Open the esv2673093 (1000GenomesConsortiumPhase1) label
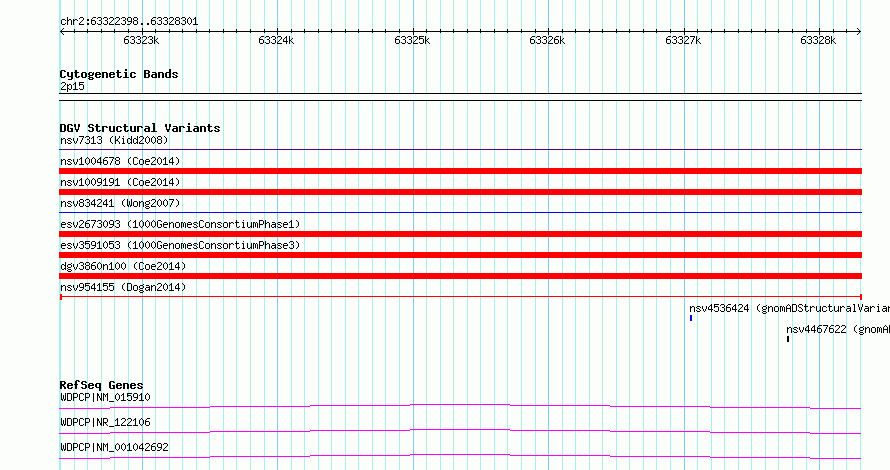The width and height of the screenshot is (890, 470). [x=180, y=224]
